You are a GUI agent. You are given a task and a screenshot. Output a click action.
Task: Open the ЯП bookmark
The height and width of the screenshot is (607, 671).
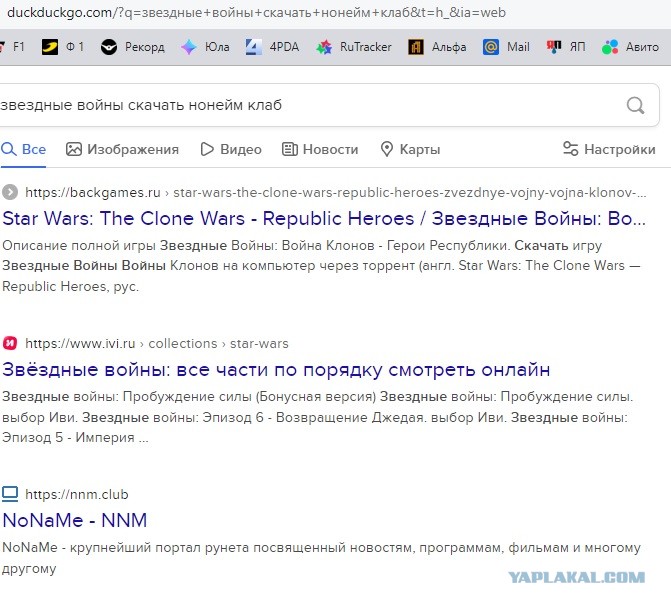tap(566, 47)
